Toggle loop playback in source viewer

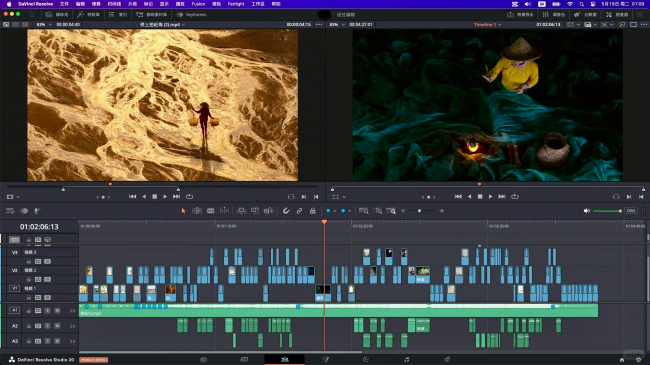[189, 197]
